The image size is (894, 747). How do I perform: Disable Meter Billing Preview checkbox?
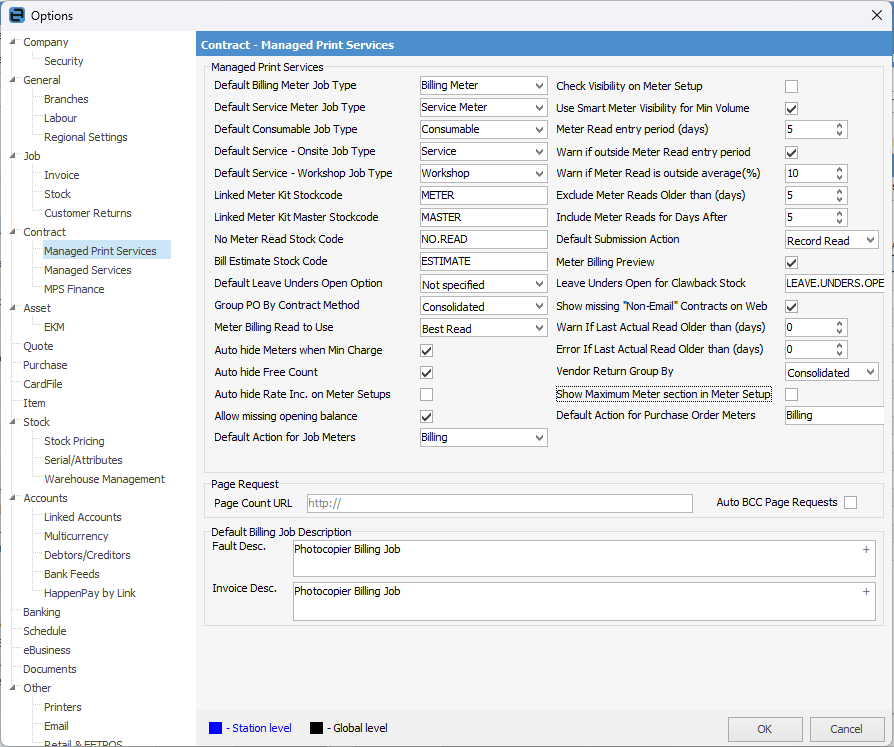tap(791, 262)
